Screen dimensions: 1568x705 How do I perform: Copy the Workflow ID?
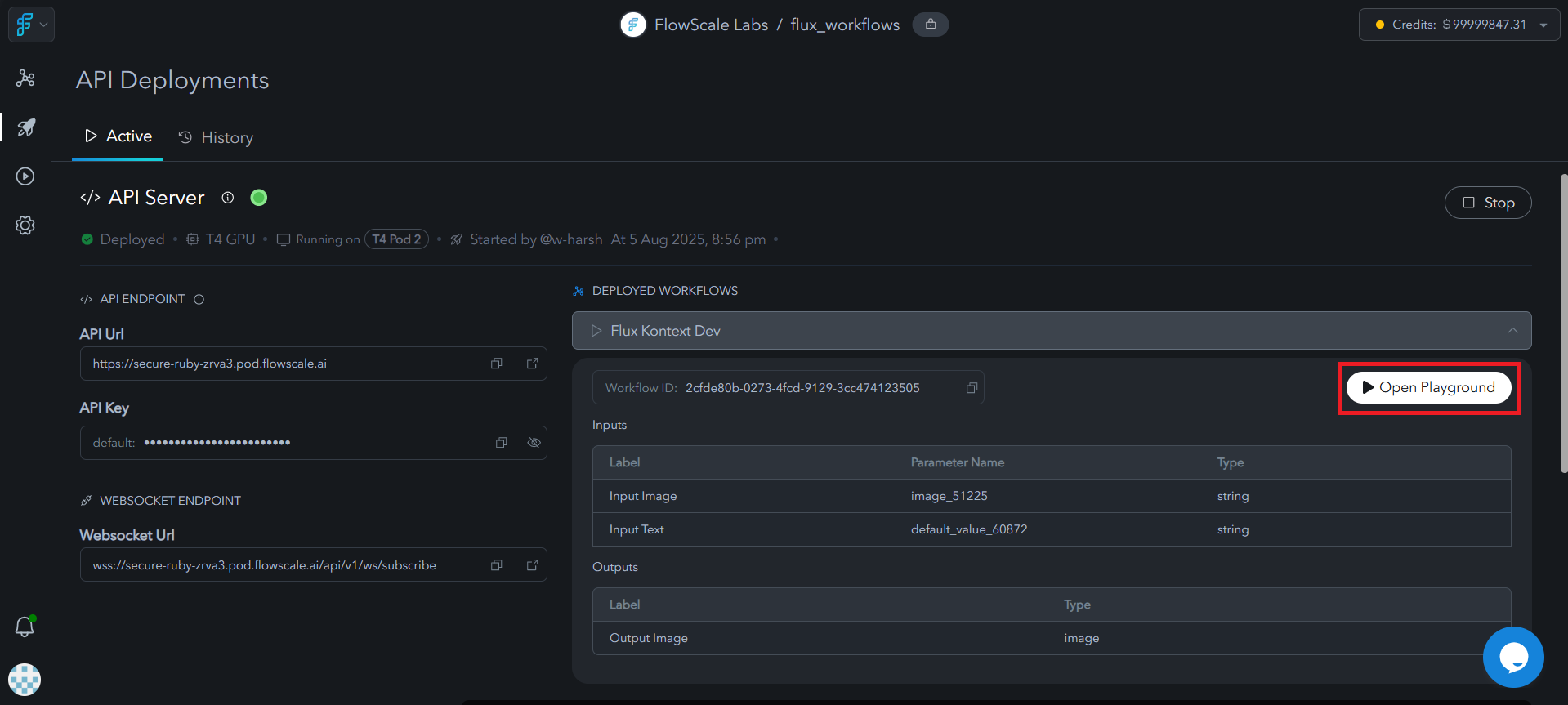972,388
